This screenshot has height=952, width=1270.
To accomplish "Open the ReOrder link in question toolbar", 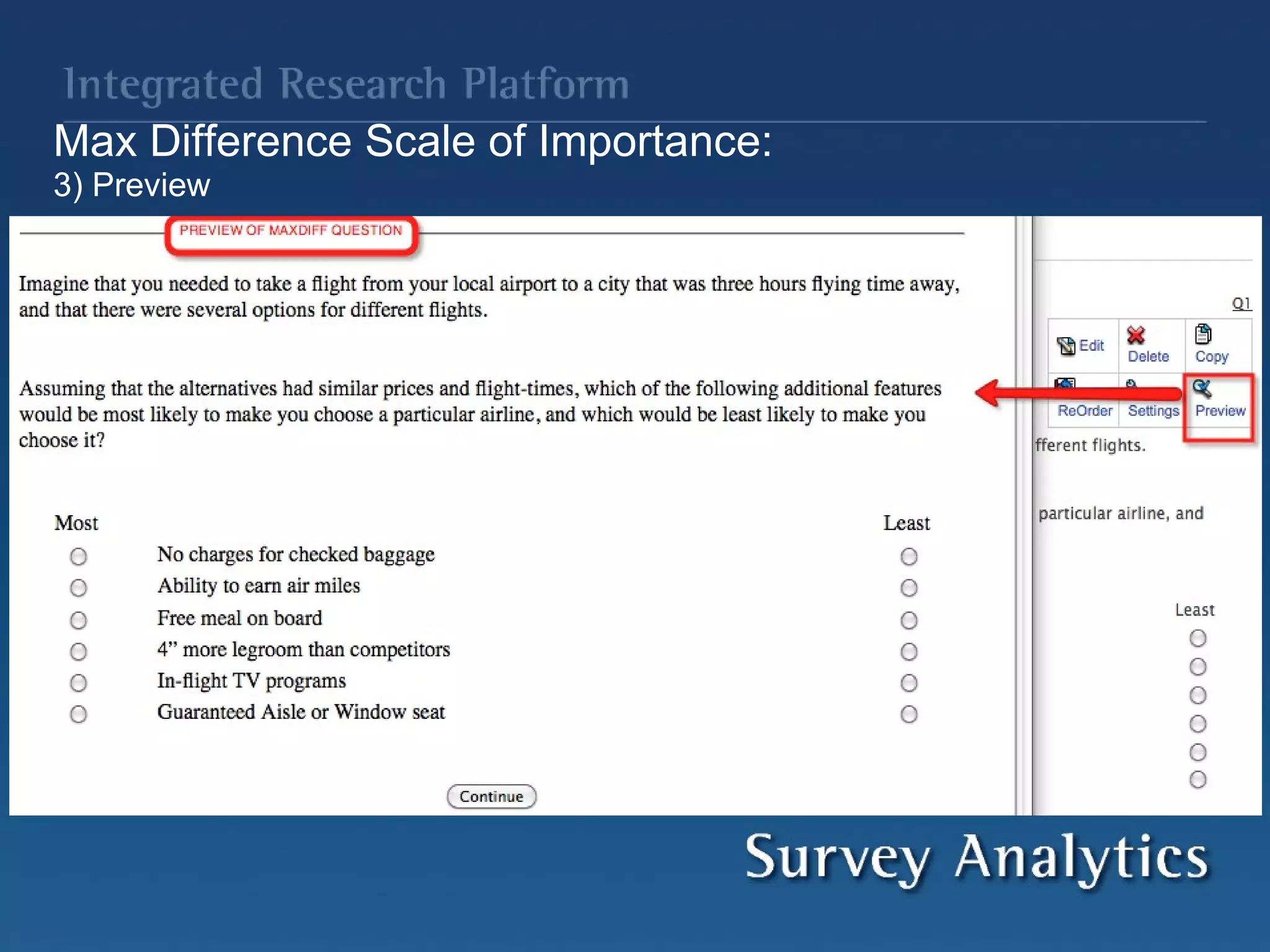I will [1085, 411].
